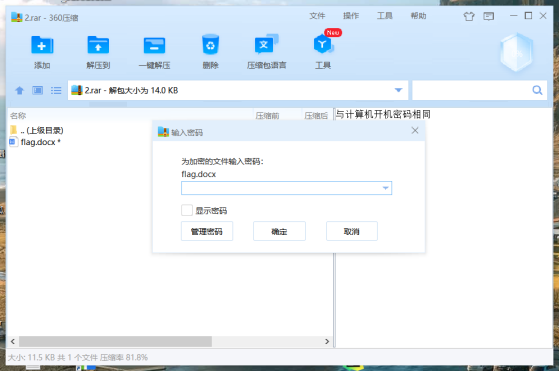Screen dimensions: 559x371
Task: Switch to the list view mode button
Action: click(56, 91)
